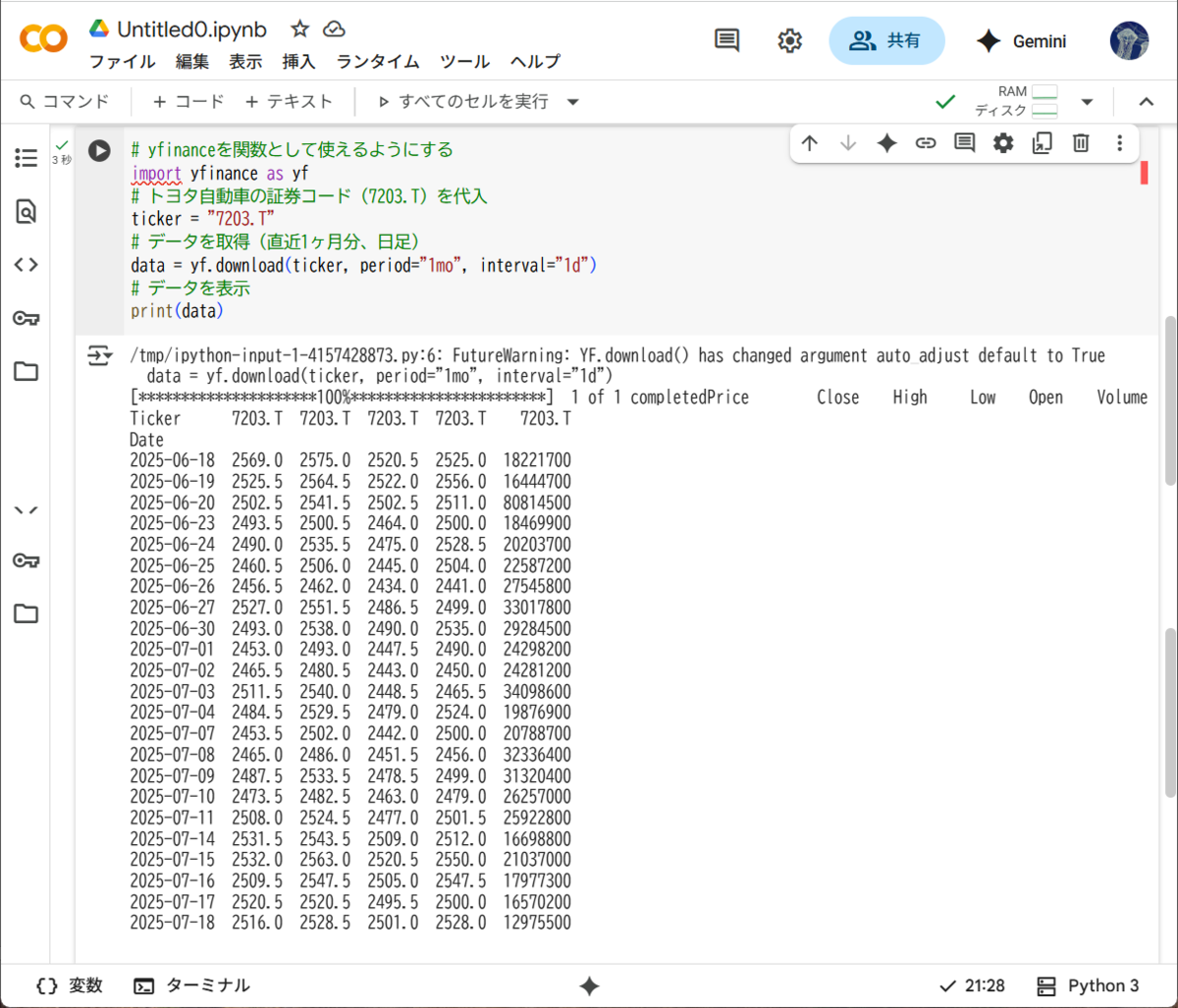Add a new テキスト cell
Viewport: 1178px width, 1008px height.
pos(289,101)
